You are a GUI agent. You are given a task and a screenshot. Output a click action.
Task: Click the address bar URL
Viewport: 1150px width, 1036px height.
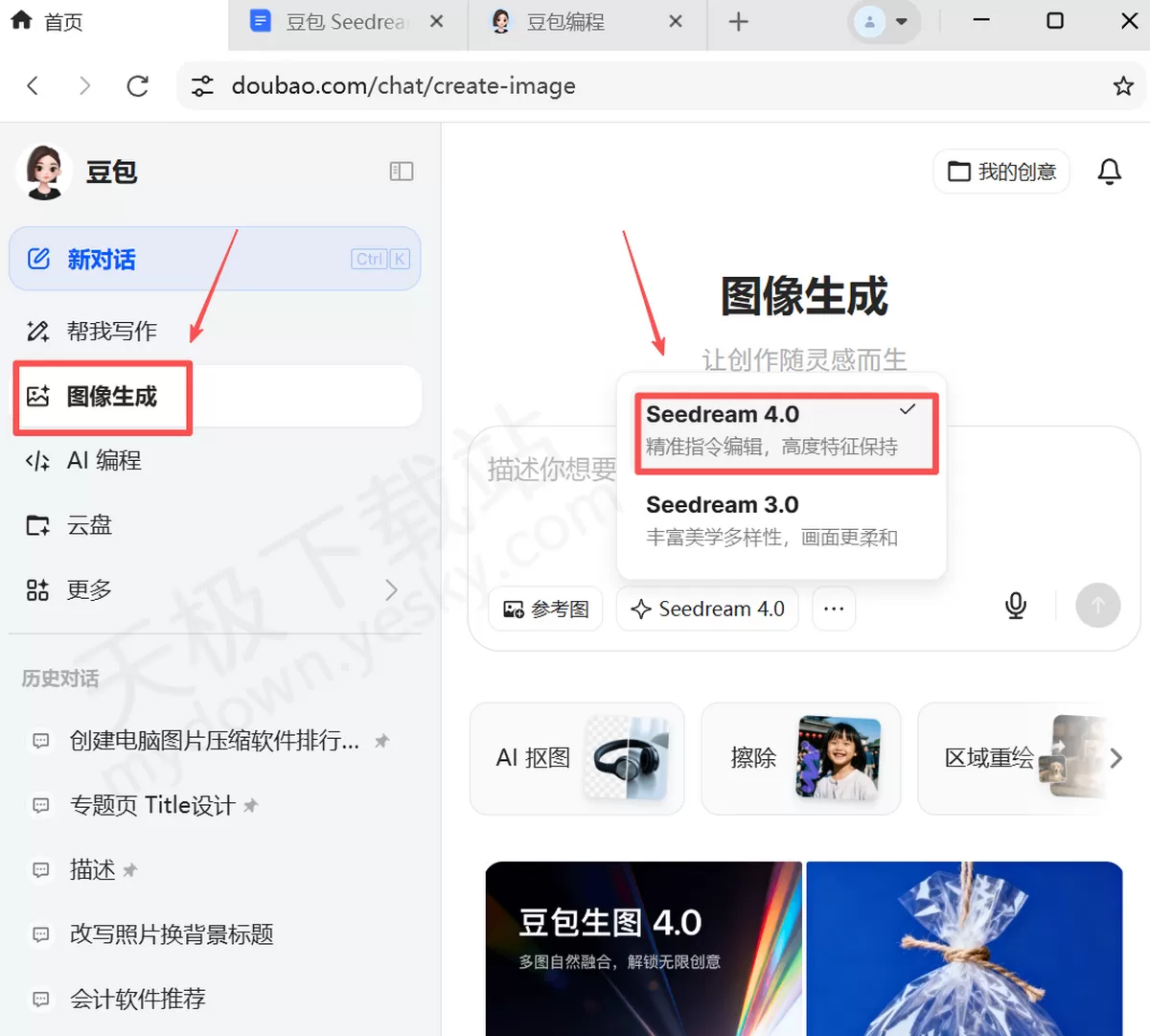pos(403,86)
